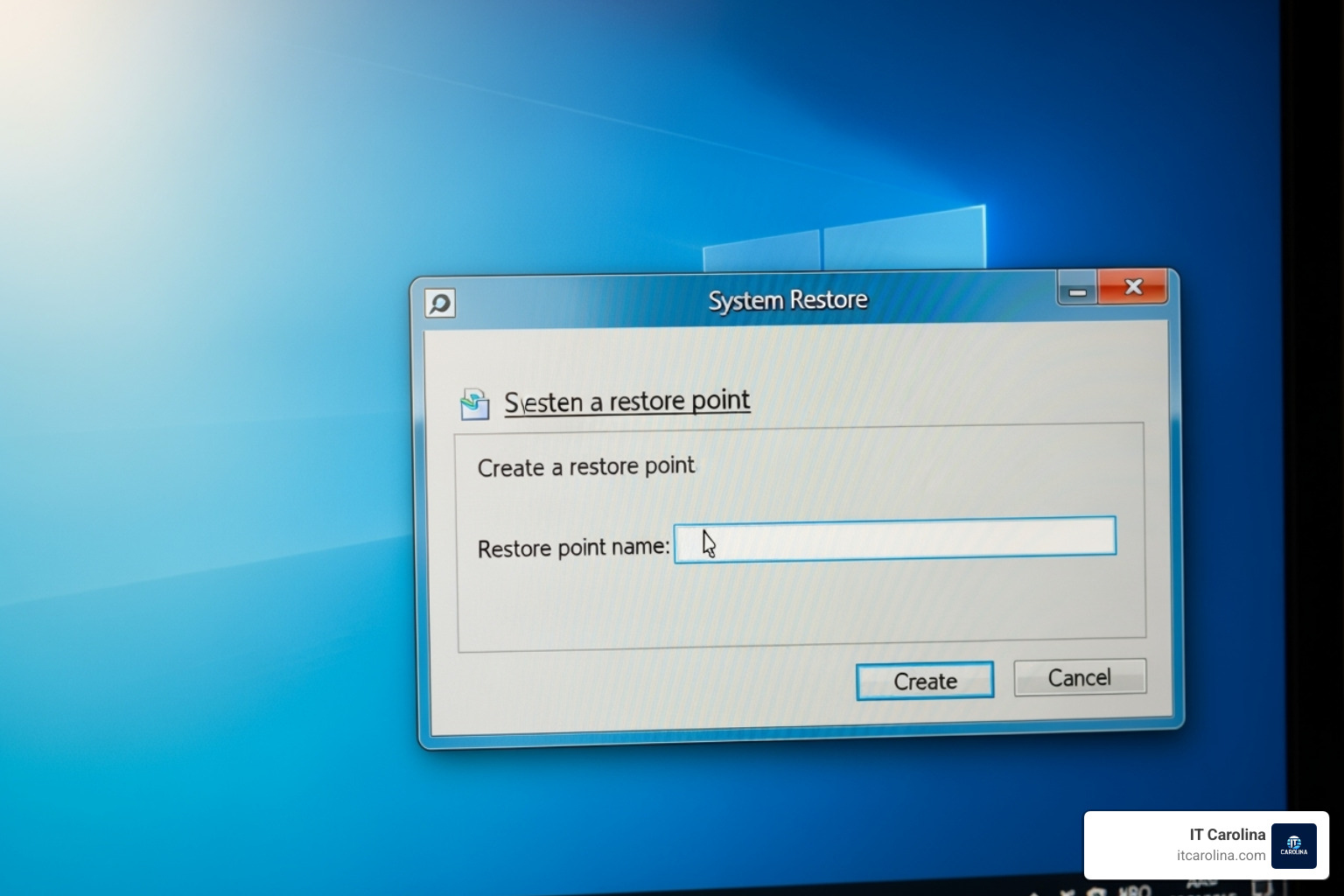The image size is (1344, 896).
Task: Minimize the System Restore dialog
Action: (x=1077, y=290)
